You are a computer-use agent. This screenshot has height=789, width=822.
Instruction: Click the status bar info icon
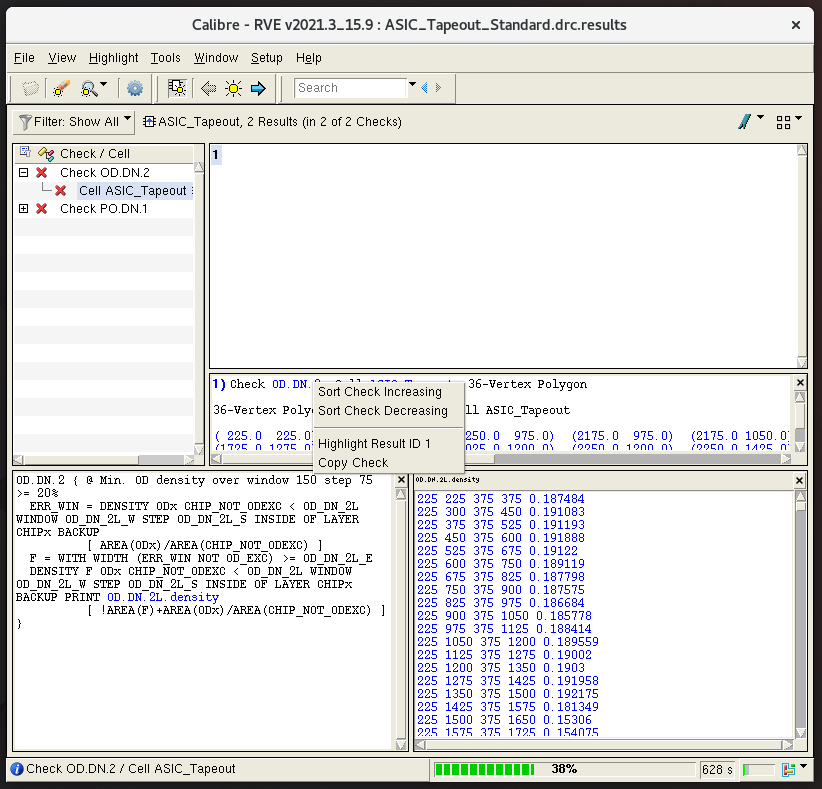(x=17, y=769)
